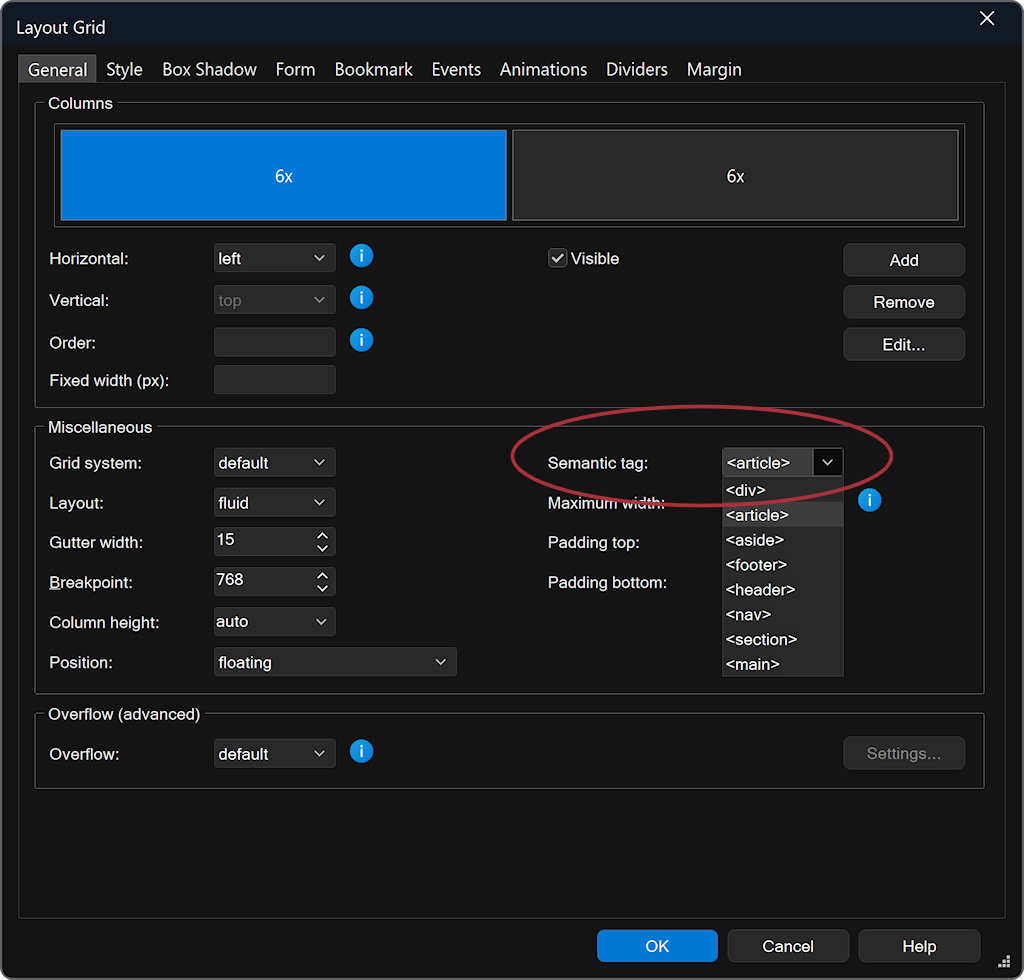Click the Fixed width (px) input field
This screenshot has width=1024, height=980.
pyautogui.click(x=275, y=380)
